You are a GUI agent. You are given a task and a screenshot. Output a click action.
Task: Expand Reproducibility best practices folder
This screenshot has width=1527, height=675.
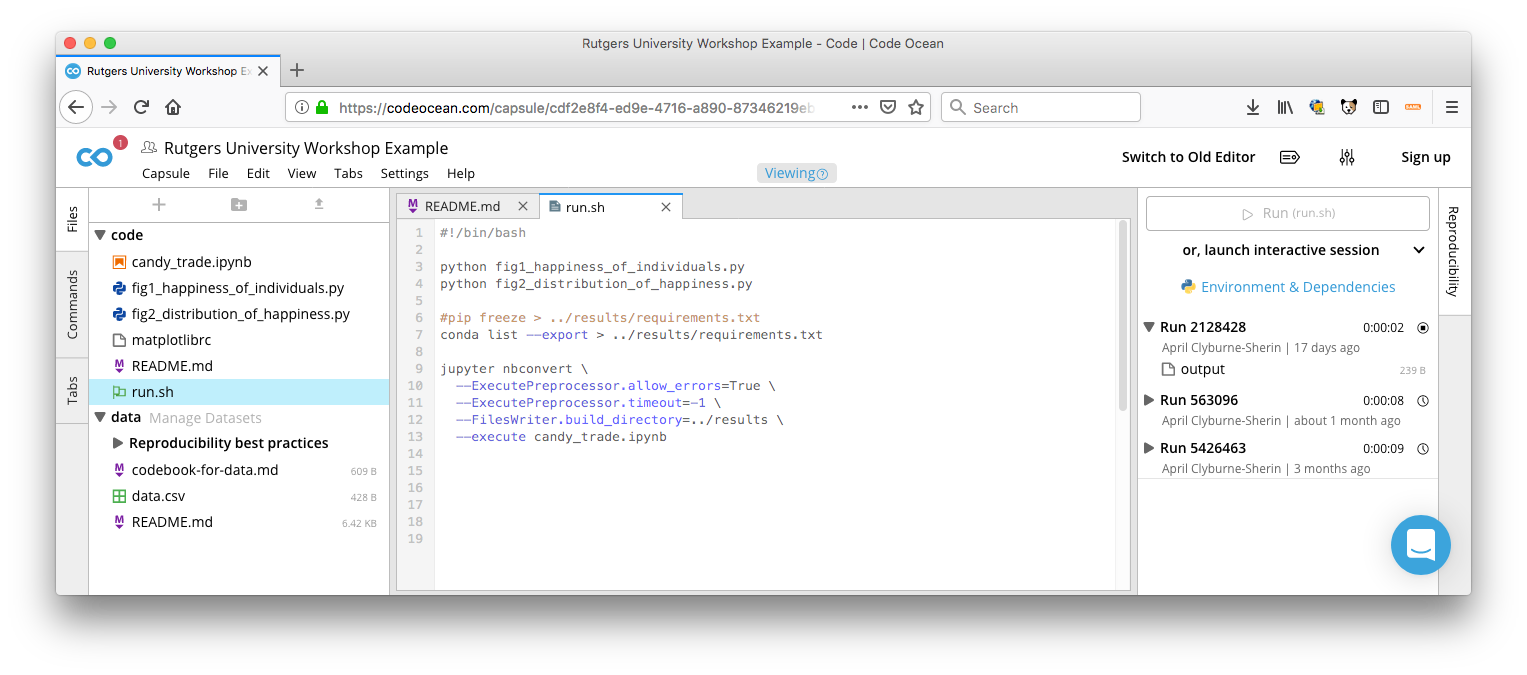[x=118, y=443]
